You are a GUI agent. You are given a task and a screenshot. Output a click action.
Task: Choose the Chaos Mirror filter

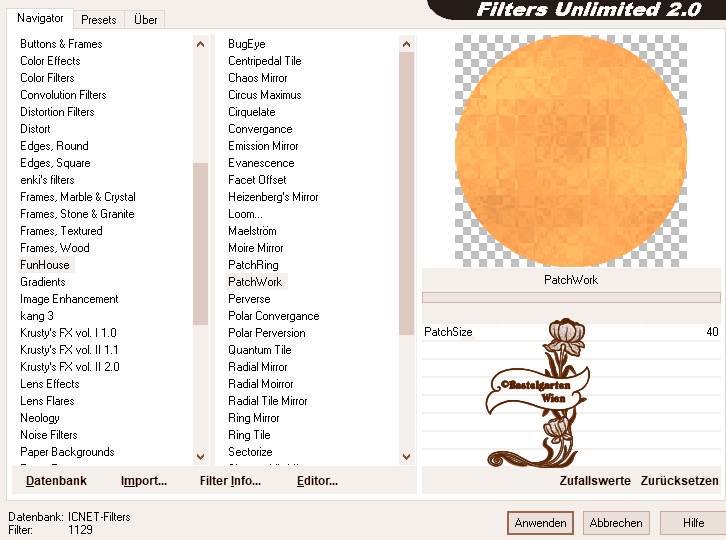tap(257, 78)
